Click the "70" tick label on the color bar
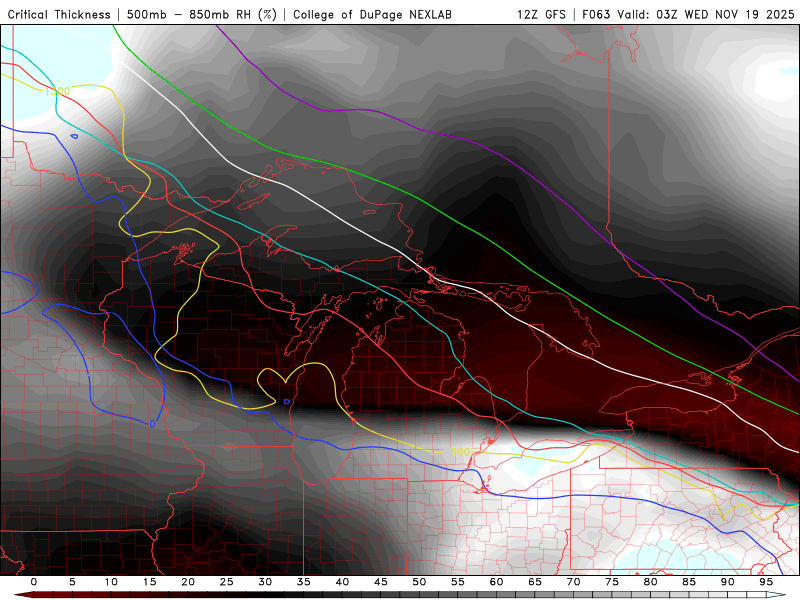The width and height of the screenshot is (800, 600). [x=573, y=582]
